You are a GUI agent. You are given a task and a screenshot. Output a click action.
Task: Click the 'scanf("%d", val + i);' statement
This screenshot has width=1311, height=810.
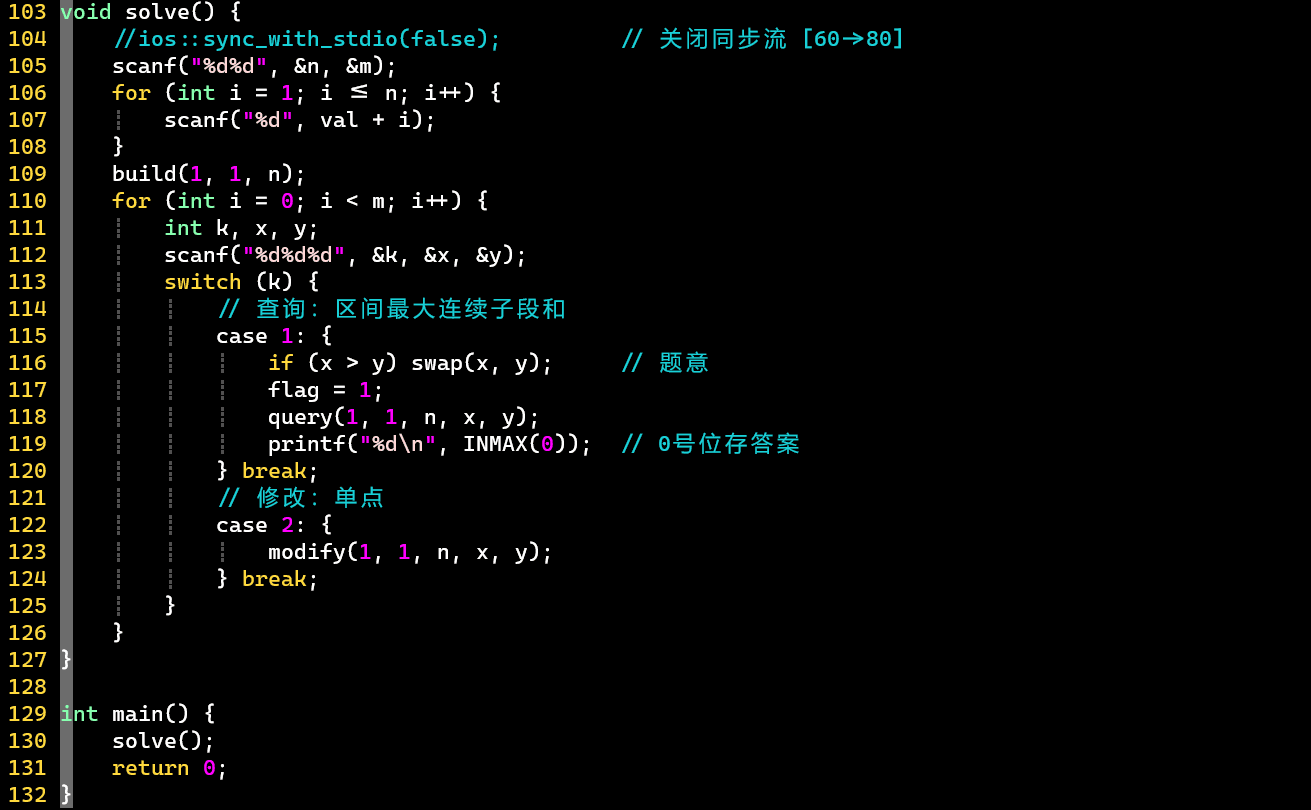tap(300, 120)
